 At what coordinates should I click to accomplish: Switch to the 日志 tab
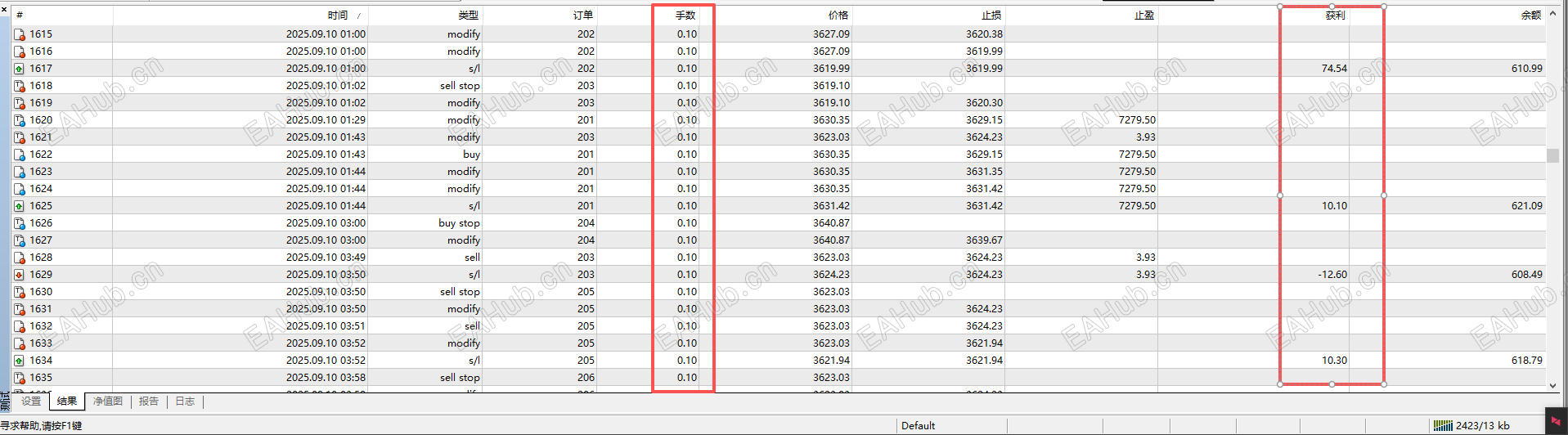tap(185, 401)
